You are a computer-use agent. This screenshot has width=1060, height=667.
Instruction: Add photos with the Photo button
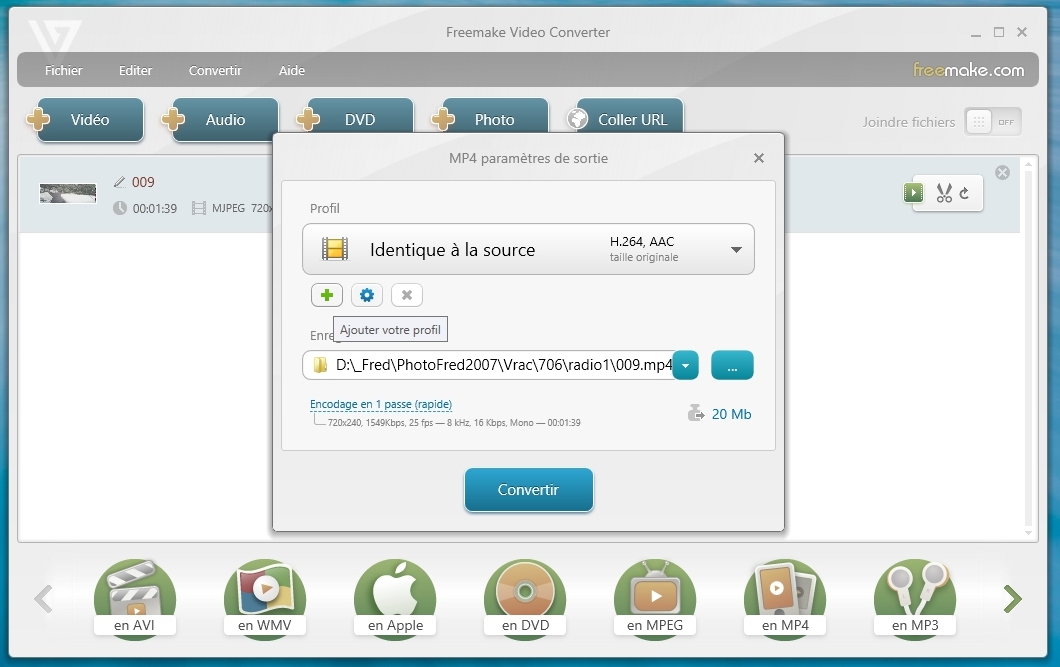489,116
